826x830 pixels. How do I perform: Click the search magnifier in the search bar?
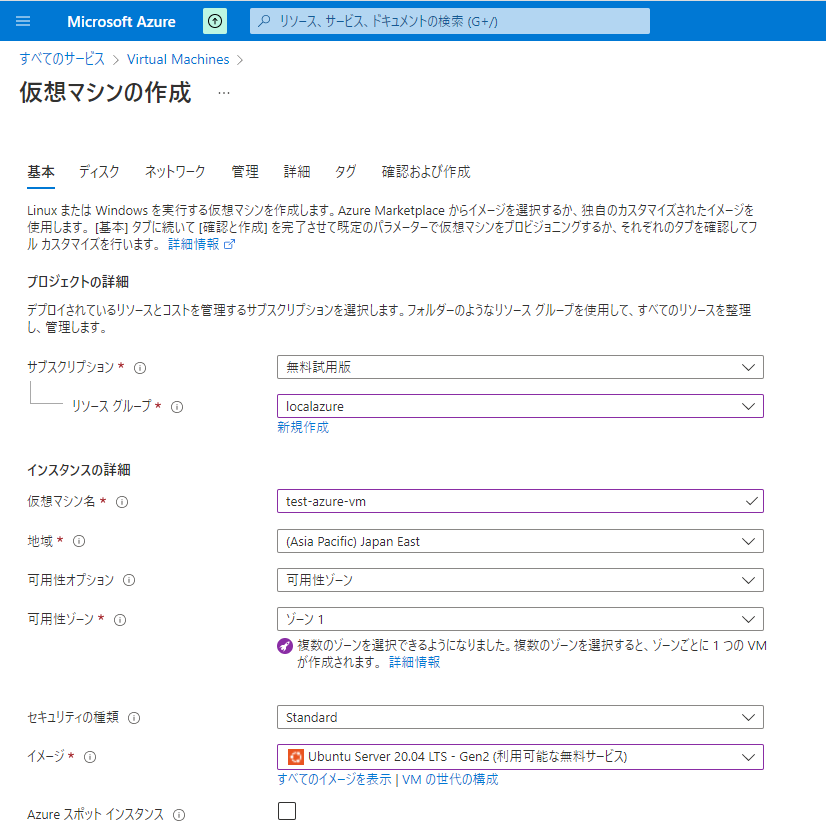click(x=262, y=21)
